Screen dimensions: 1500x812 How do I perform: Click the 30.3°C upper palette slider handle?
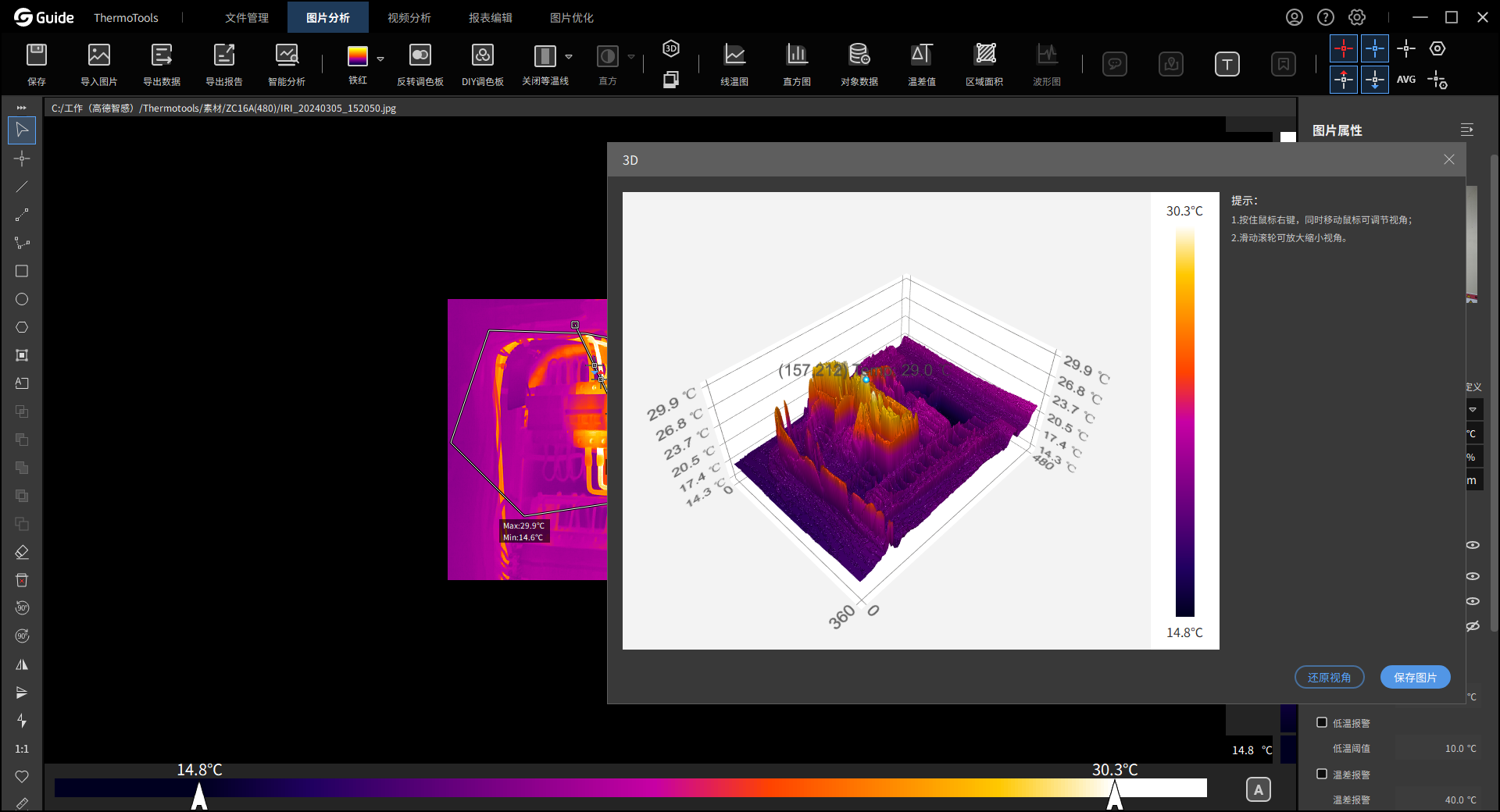click(x=1115, y=795)
